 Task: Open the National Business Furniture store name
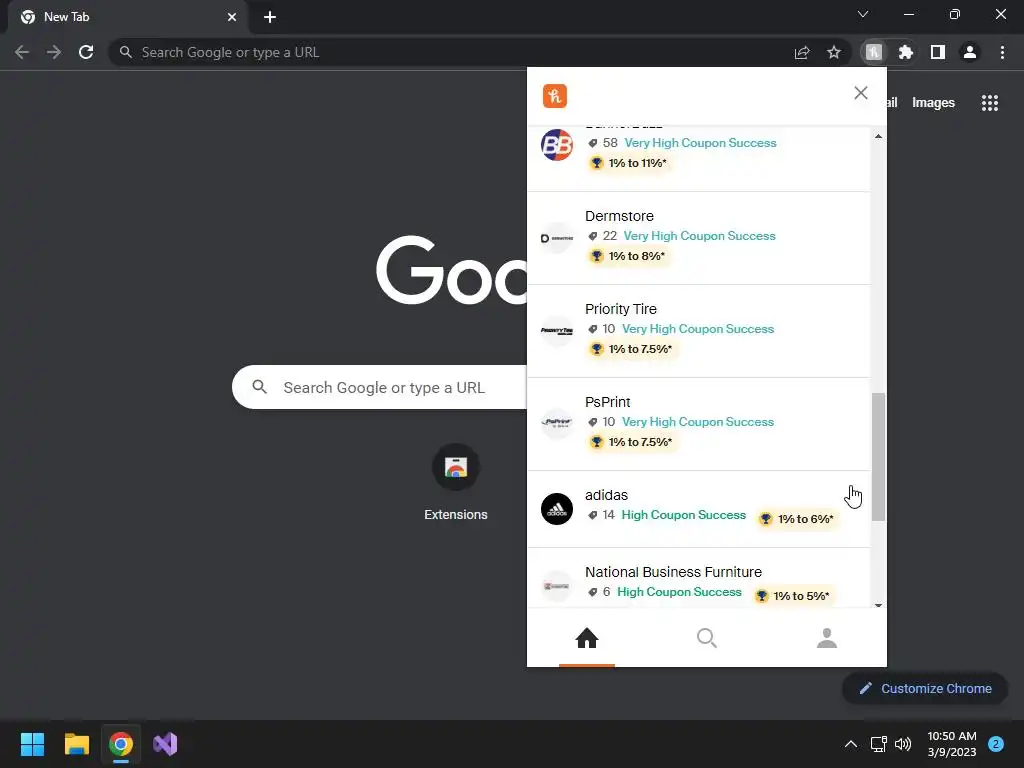click(673, 572)
